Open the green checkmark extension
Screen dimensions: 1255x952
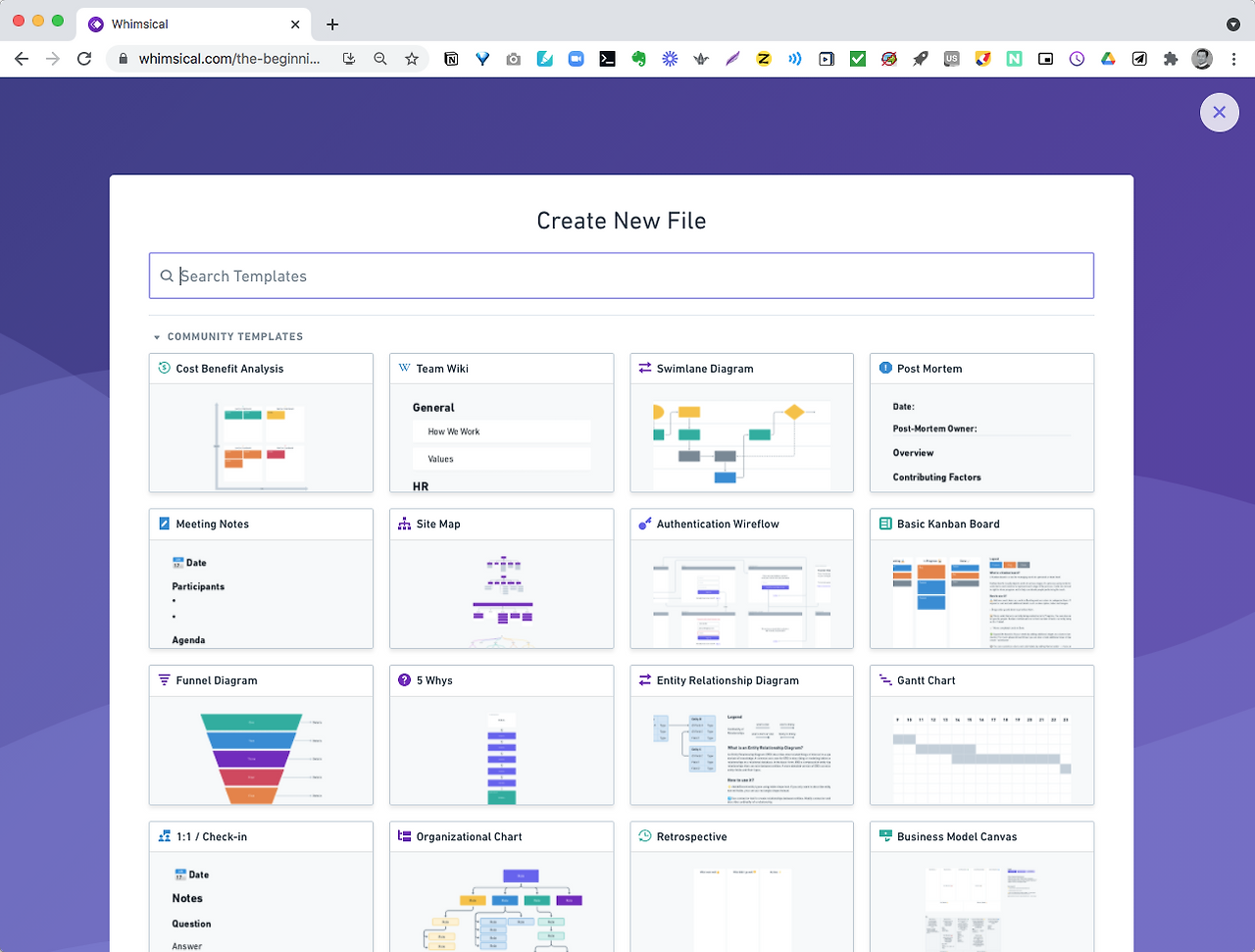click(x=858, y=59)
